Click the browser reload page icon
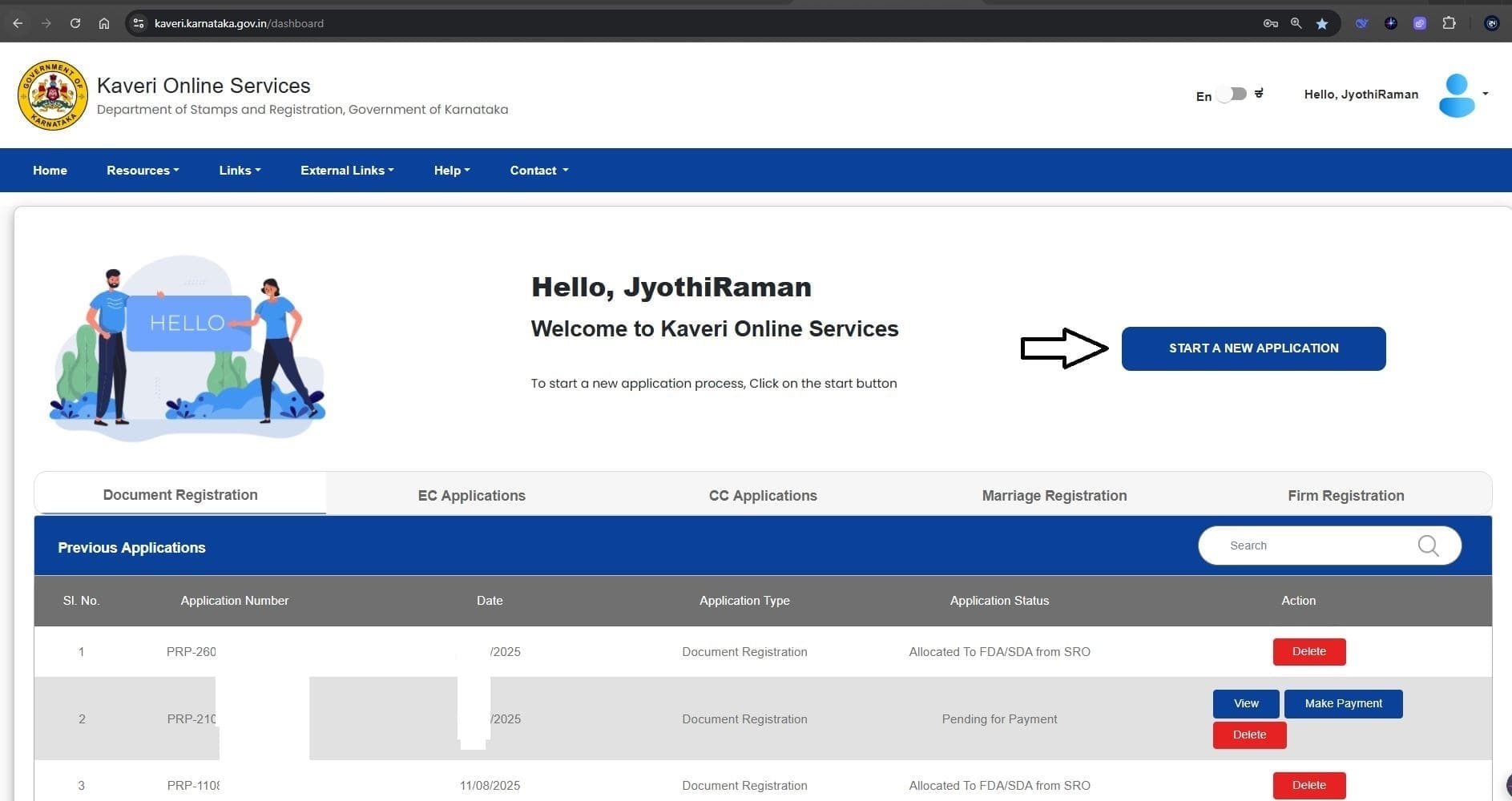The image size is (1512, 801). click(75, 23)
